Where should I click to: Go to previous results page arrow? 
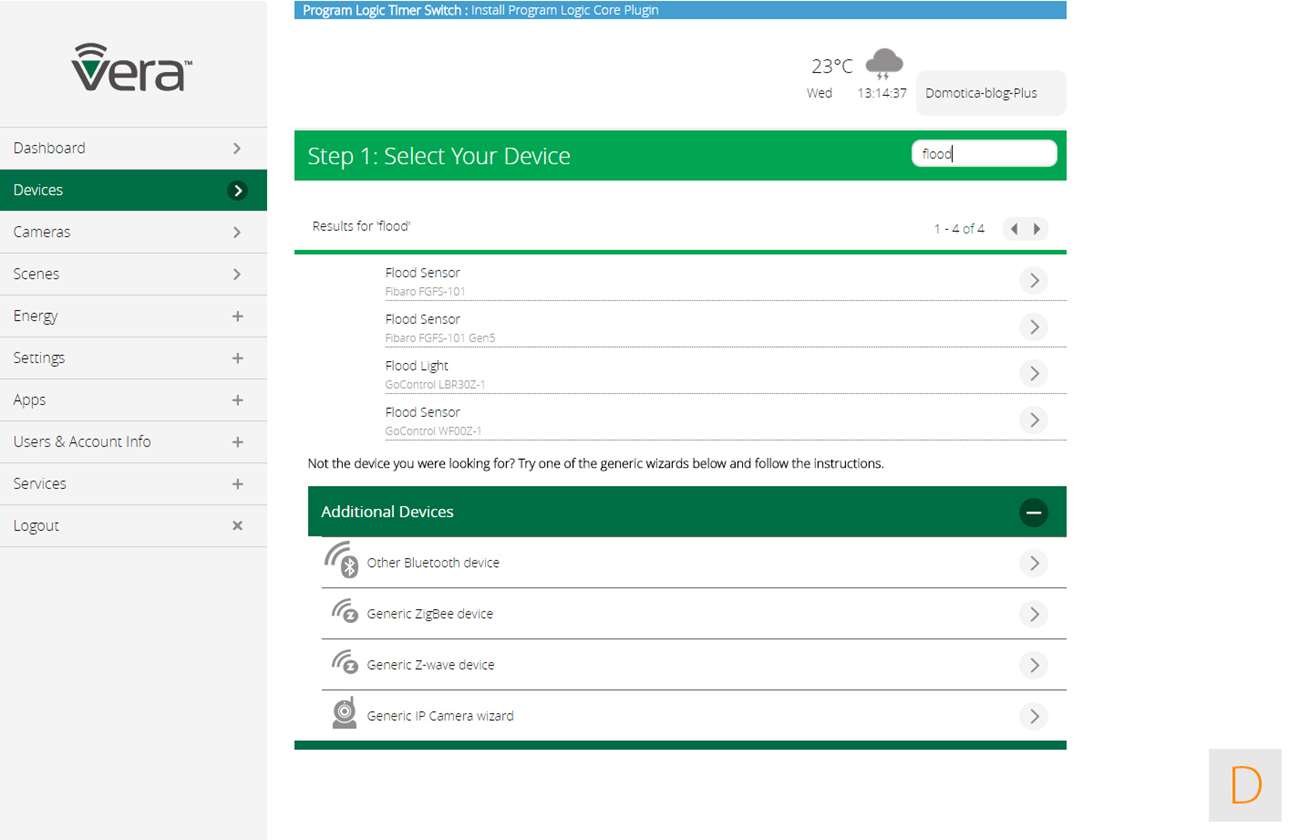[1014, 229]
